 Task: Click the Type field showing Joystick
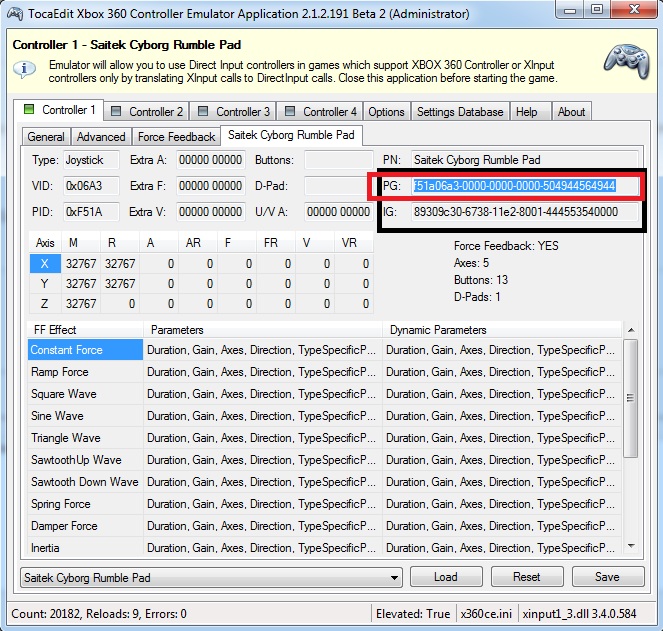[x=91, y=160]
